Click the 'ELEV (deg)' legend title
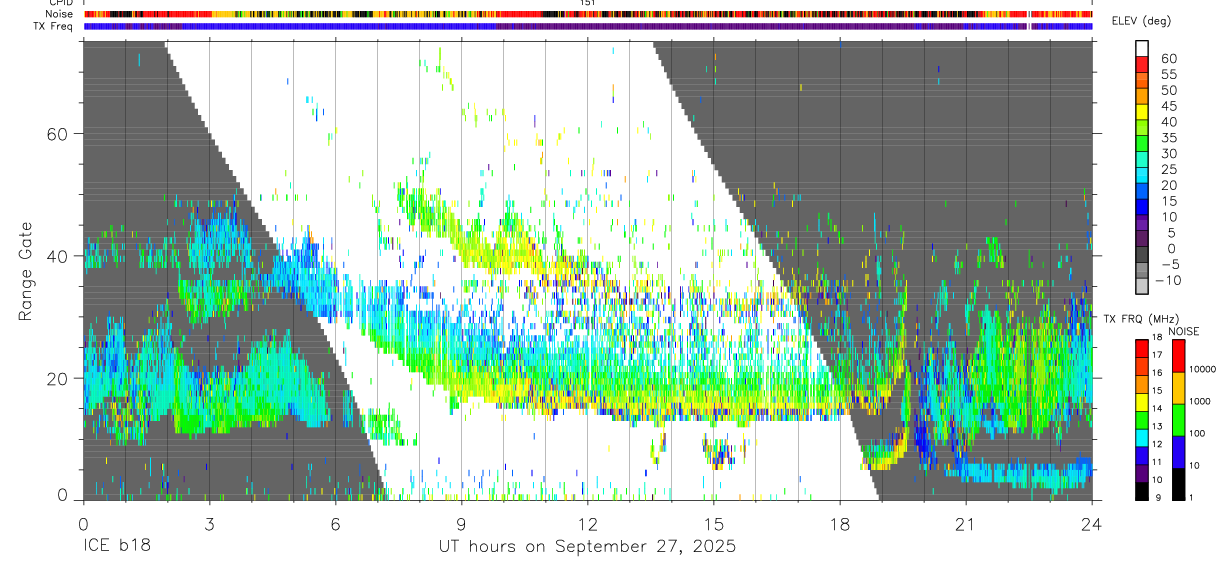Screen dimensions: 1228x567 click(x=1141, y=21)
